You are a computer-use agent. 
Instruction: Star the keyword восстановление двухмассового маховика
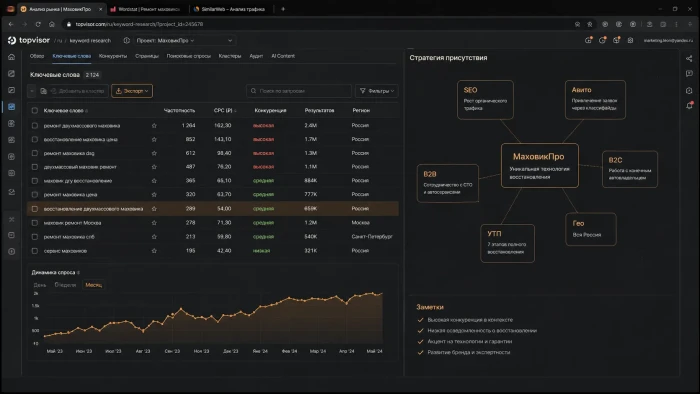point(154,209)
